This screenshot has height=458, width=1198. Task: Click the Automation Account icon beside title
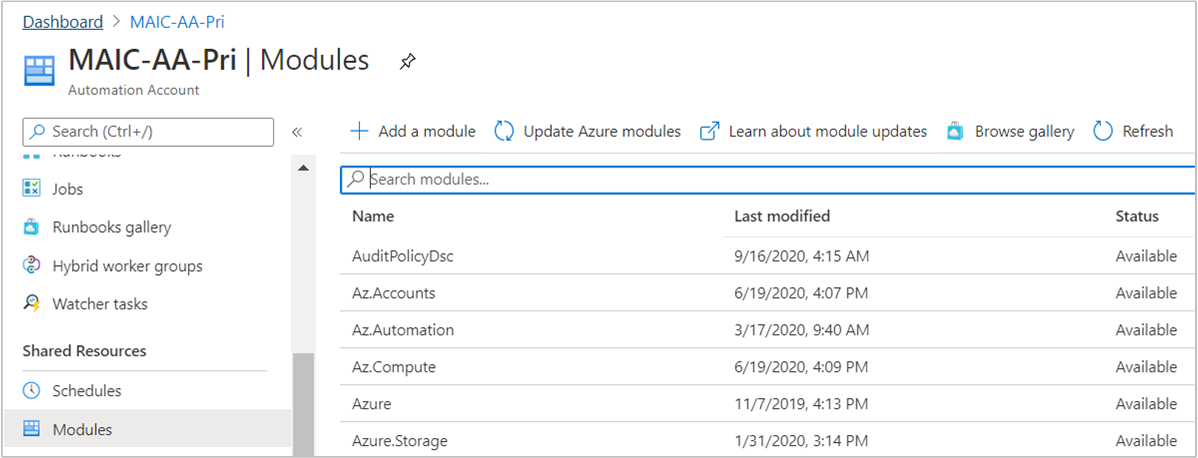click(40, 70)
